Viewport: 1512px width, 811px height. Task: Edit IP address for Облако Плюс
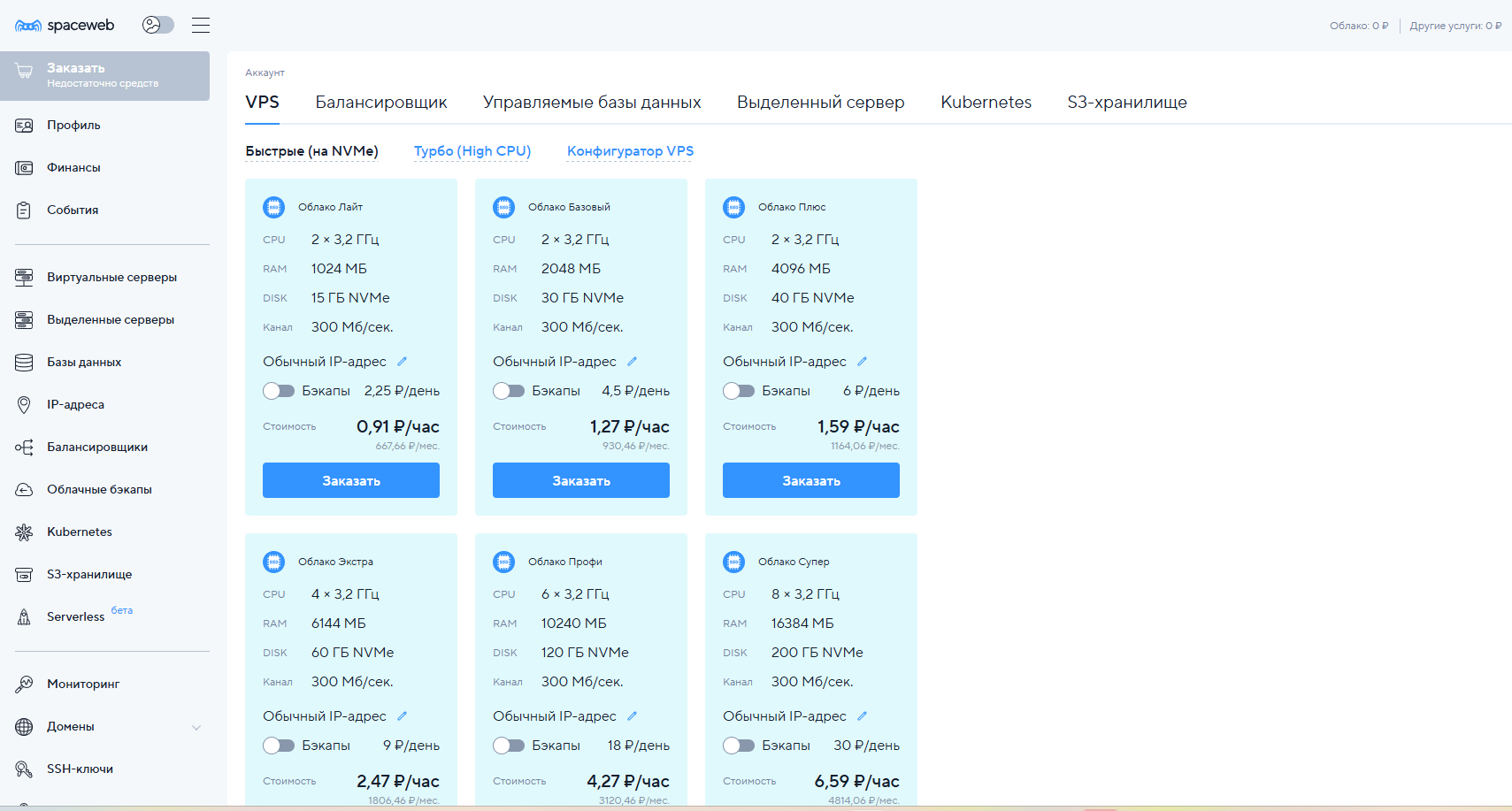[x=862, y=361]
